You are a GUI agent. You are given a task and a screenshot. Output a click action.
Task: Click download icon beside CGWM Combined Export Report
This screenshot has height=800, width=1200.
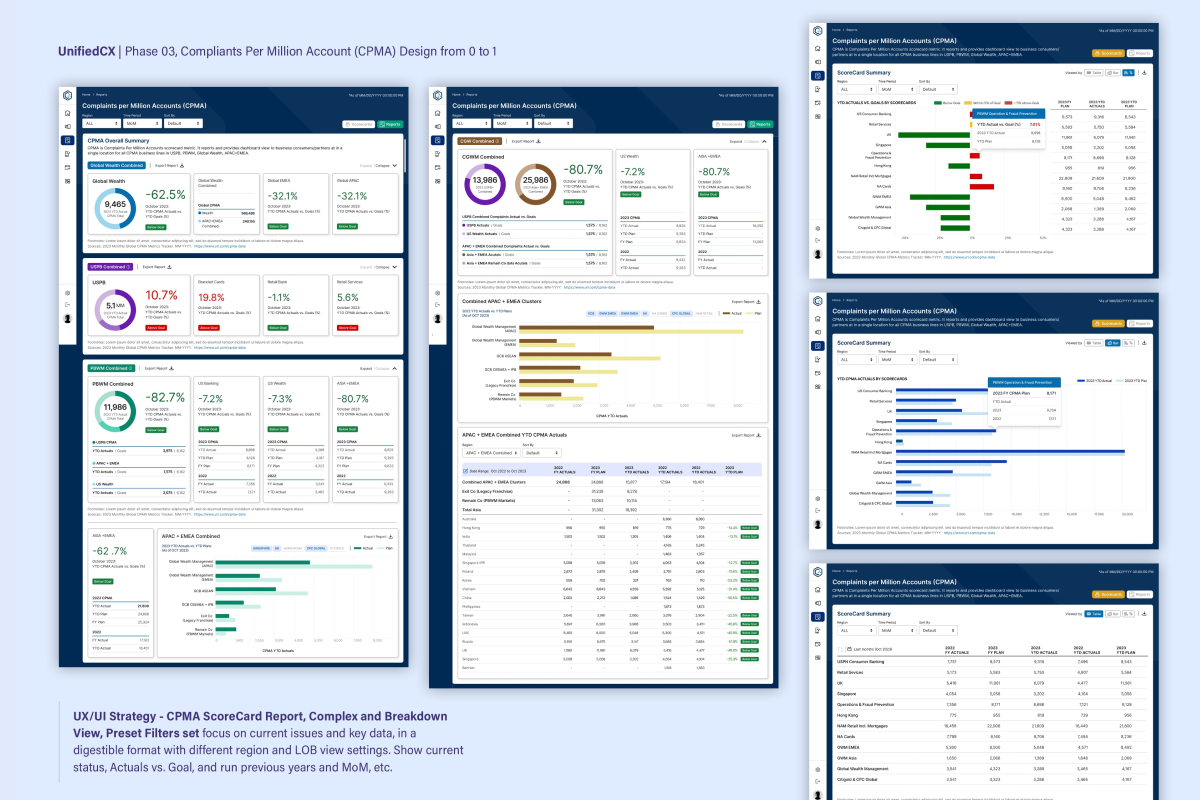[538, 141]
